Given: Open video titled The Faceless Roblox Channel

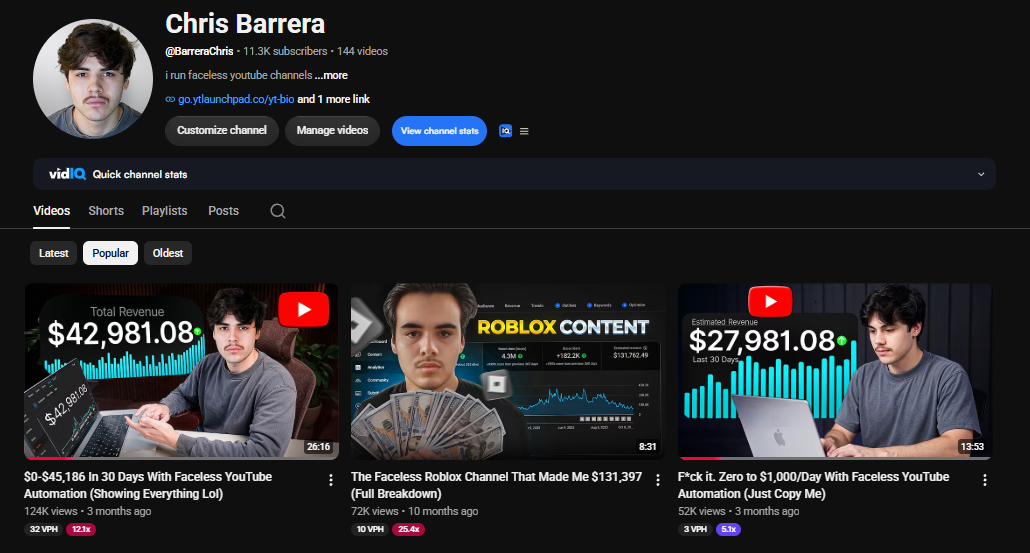Looking at the screenshot, I should 496,485.
